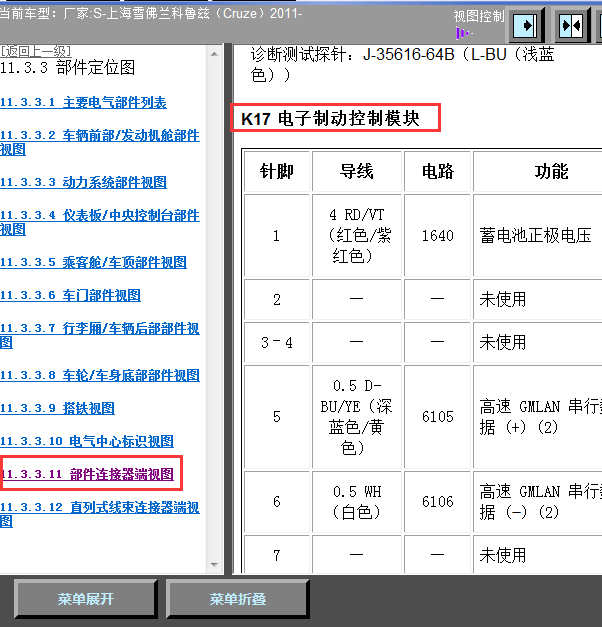Click the 未使用 cell in pin 2 row
The image size is (602, 628).
(x=538, y=299)
